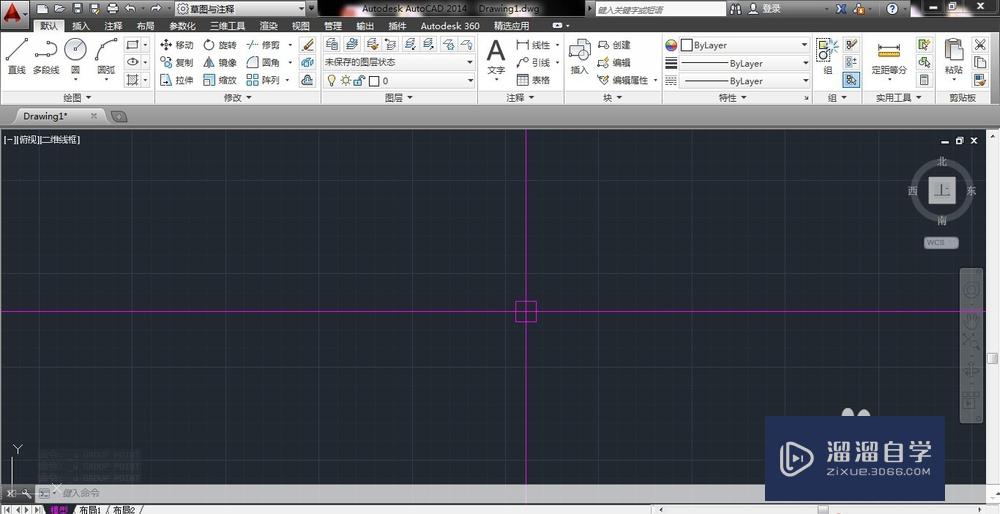Open the layer state dropdown 未保存的图层状态
The image size is (1000, 514).
click(399, 62)
